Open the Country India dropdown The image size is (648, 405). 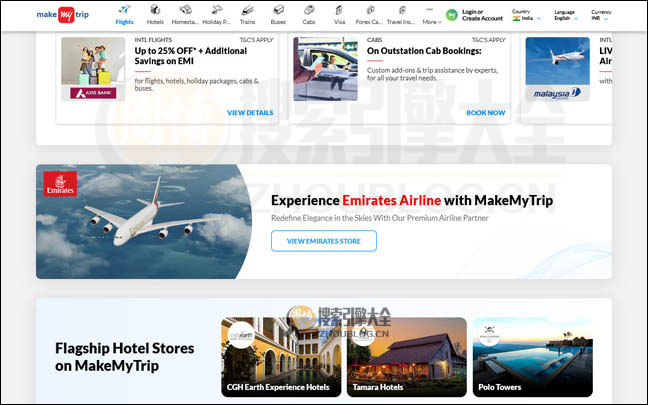pyautogui.click(x=526, y=15)
